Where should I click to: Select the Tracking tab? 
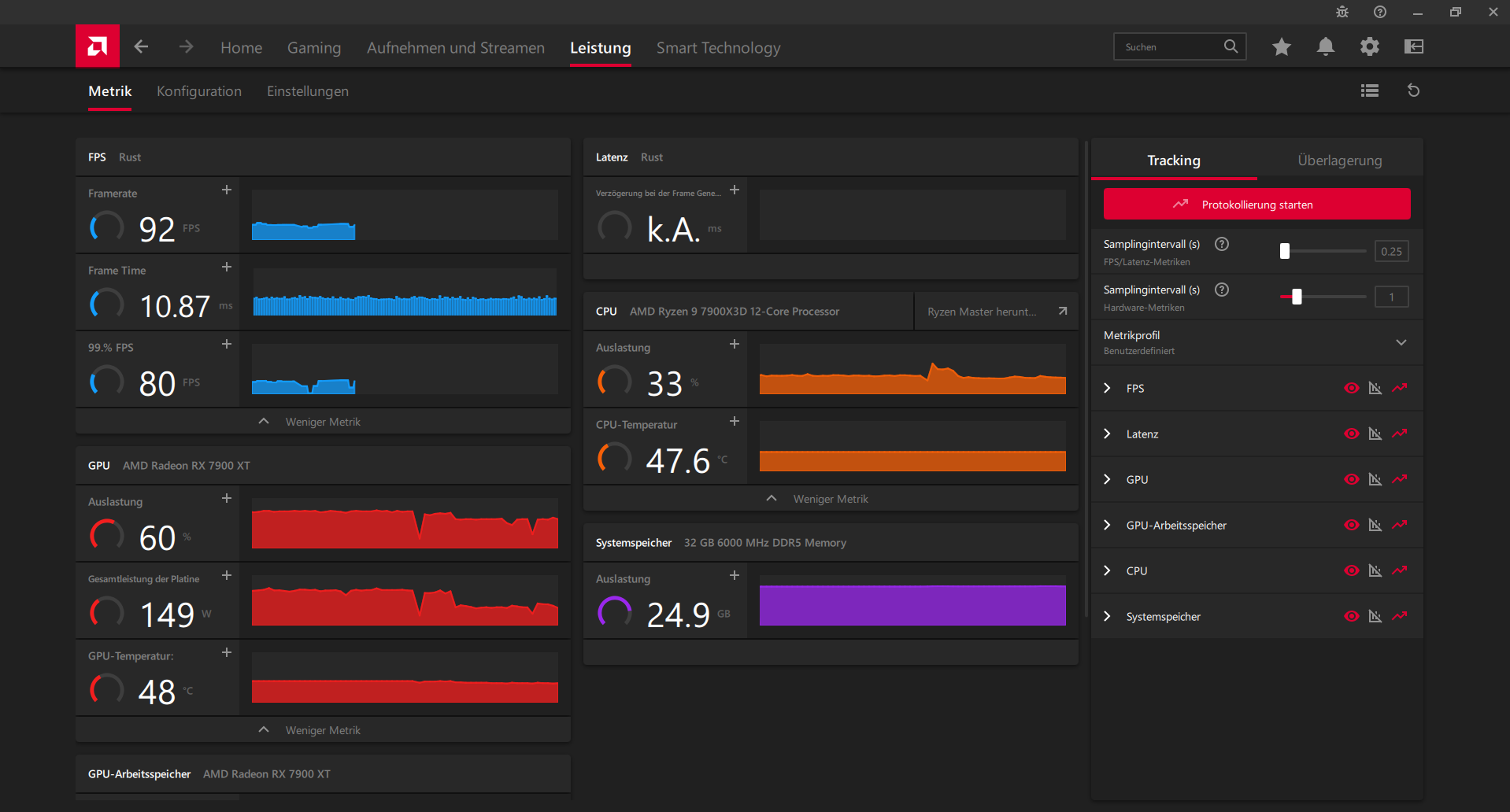[x=1174, y=161]
